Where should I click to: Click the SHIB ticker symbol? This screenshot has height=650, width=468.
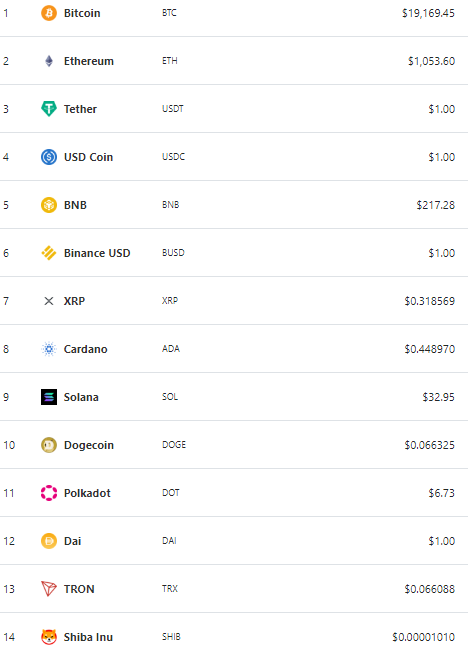pyautogui.click(x=171, y=637)
